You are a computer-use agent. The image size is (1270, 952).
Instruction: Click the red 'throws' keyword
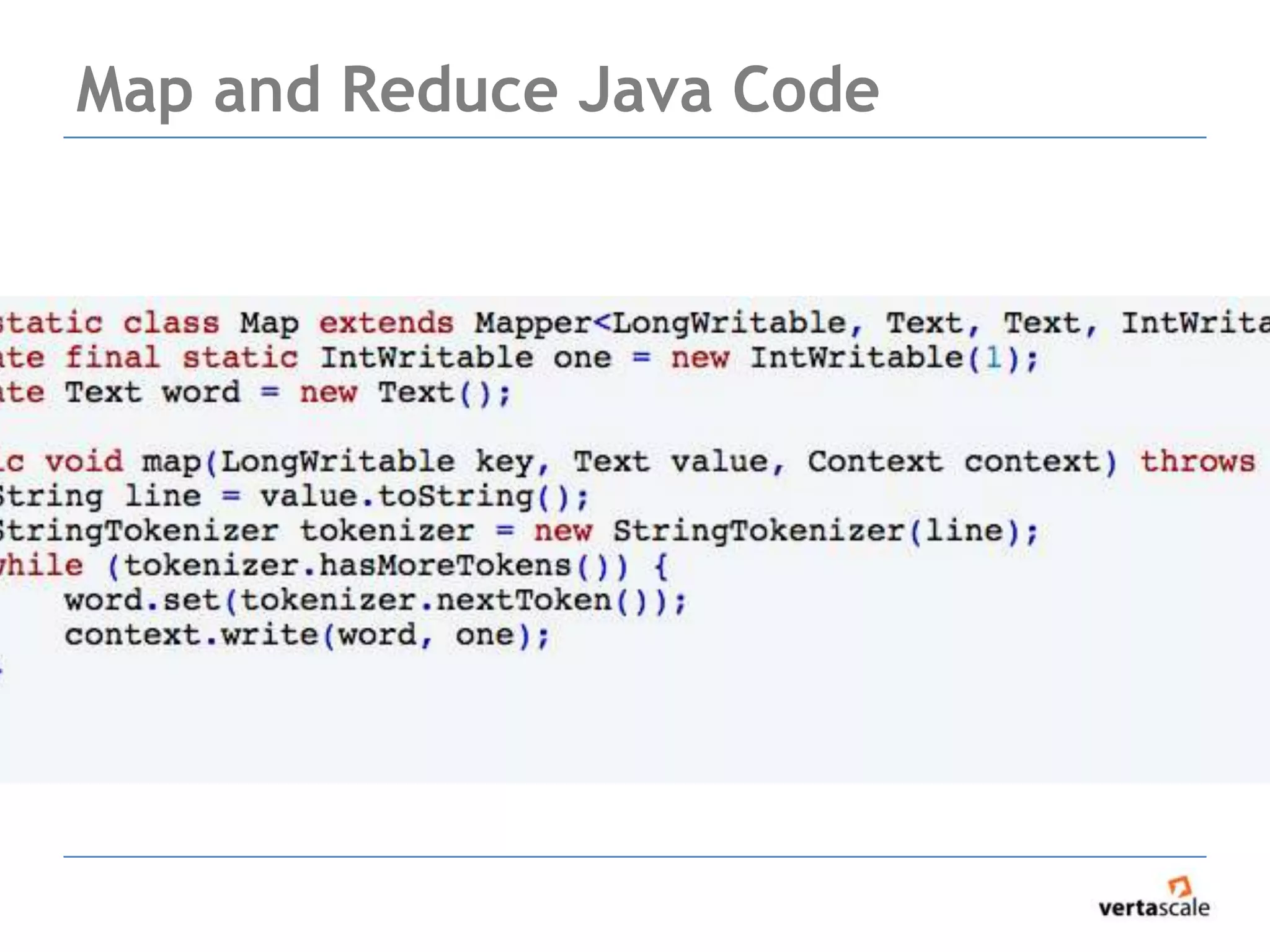tap(1198, 462)
